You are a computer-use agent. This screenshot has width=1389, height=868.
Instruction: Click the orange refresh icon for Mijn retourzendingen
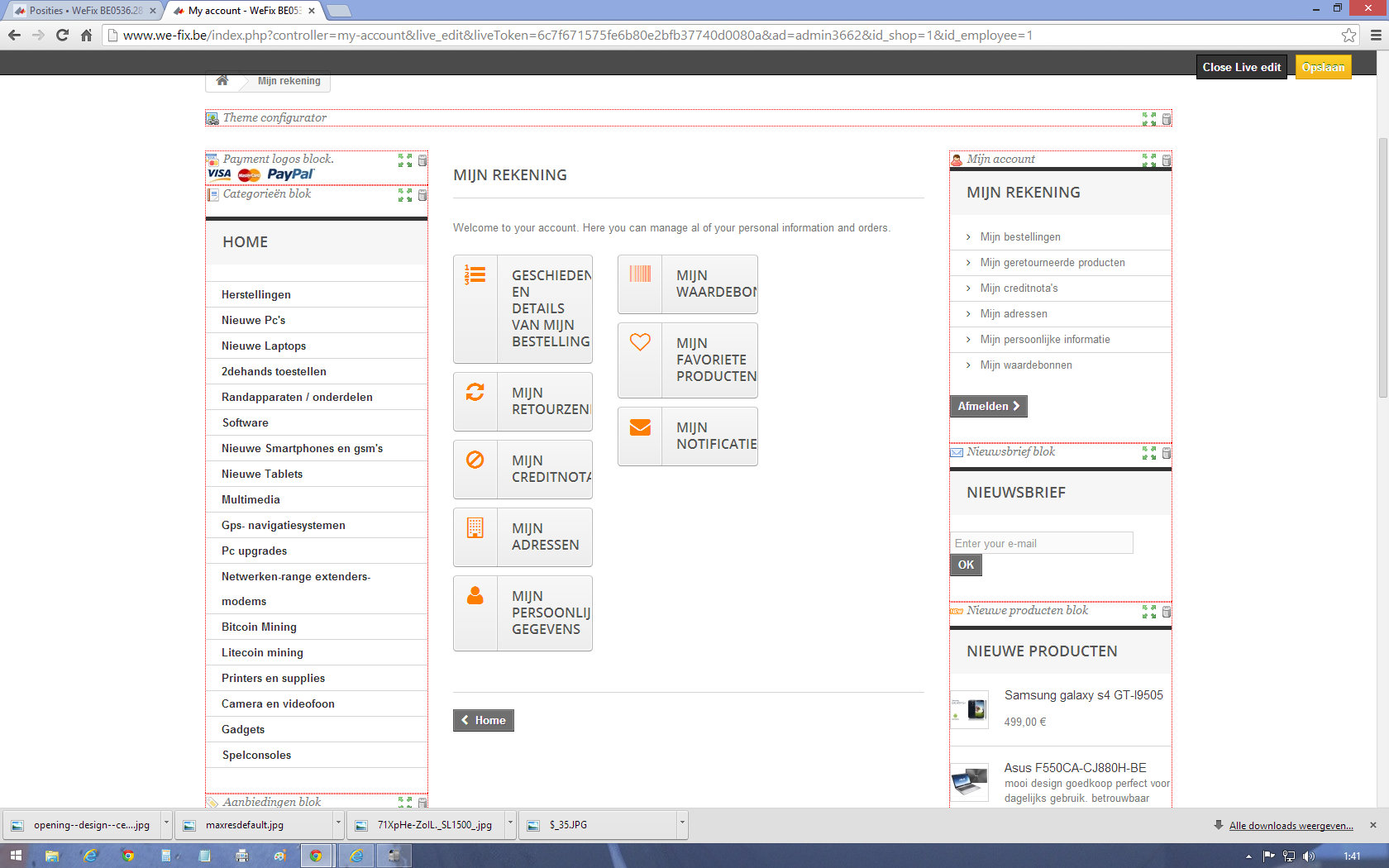click(x=475, y=392)
